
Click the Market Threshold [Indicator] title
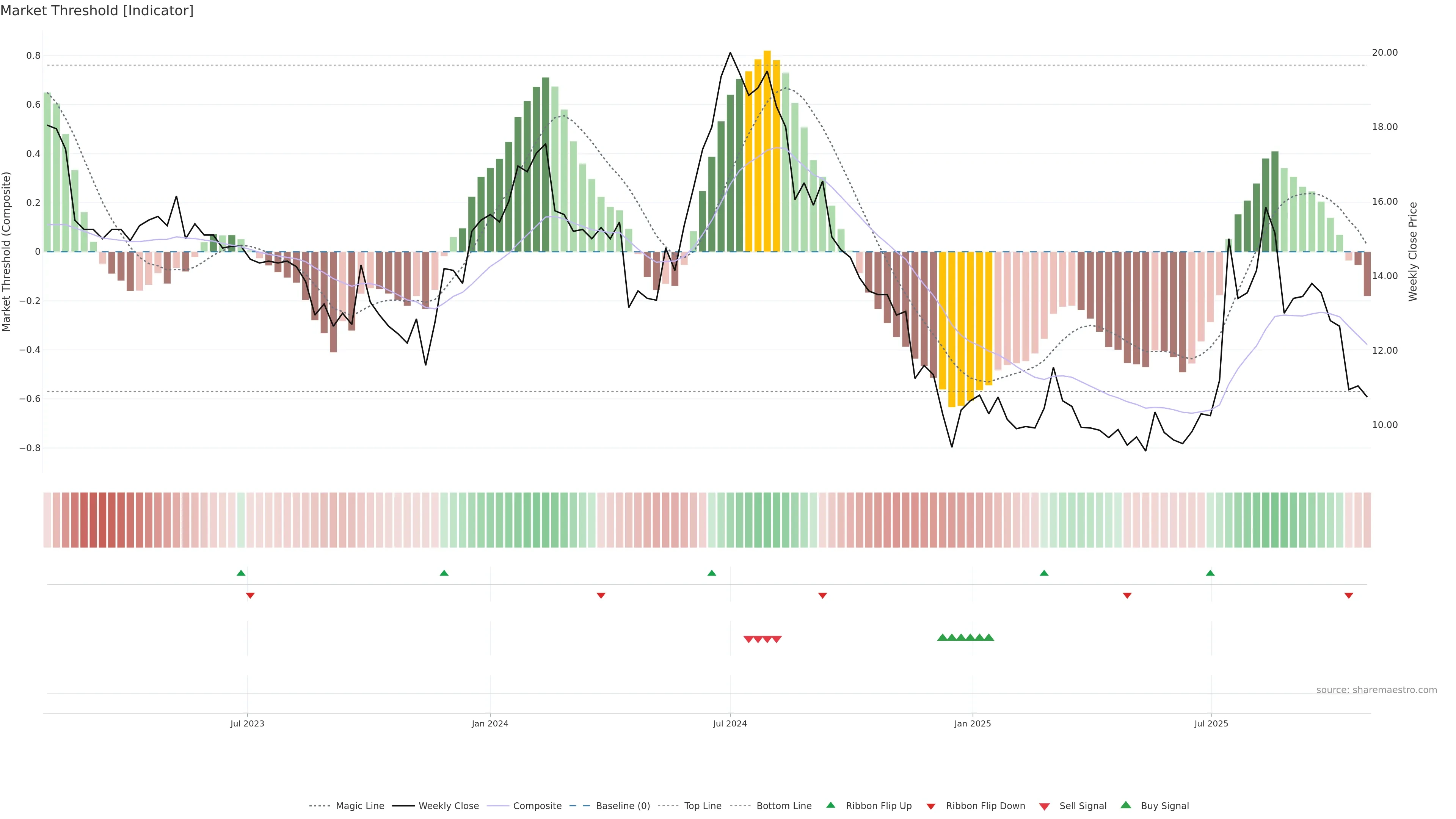pos(97,11)
